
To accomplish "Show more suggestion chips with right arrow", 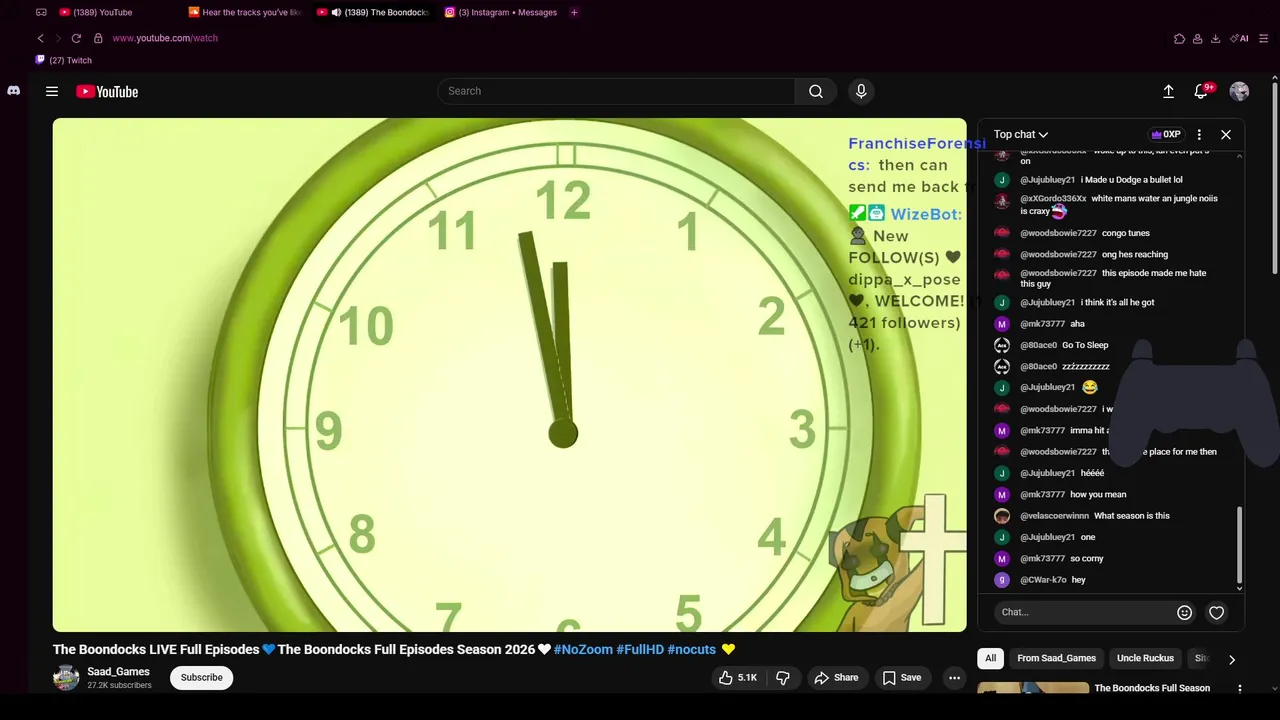I will (1232, 659).
